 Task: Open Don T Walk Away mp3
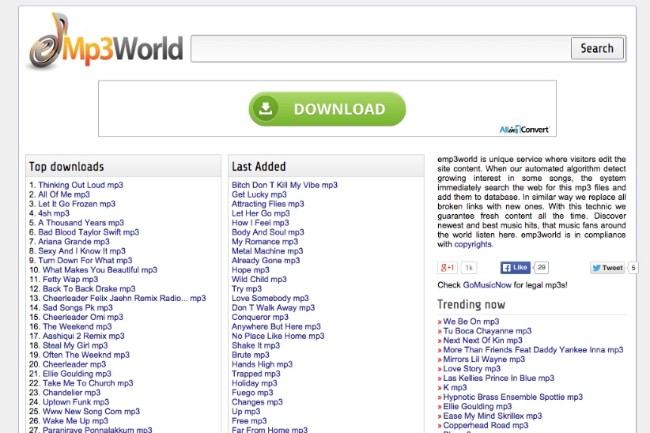point(273,308)
